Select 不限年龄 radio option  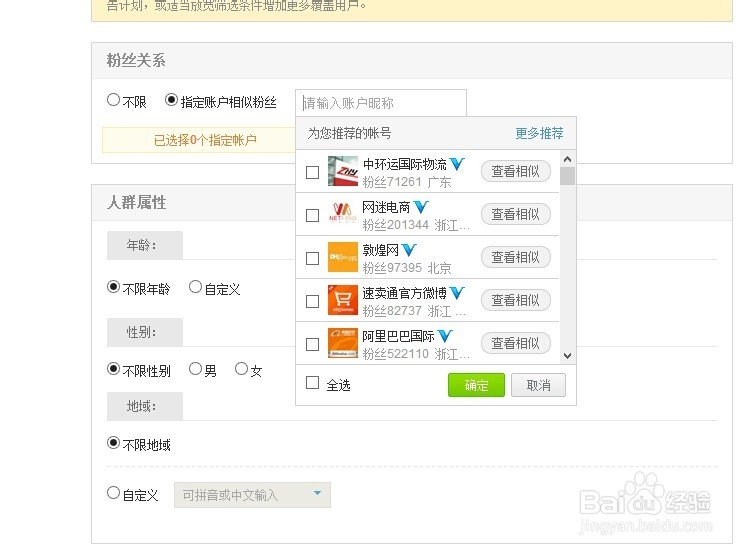tap(113, 287)
